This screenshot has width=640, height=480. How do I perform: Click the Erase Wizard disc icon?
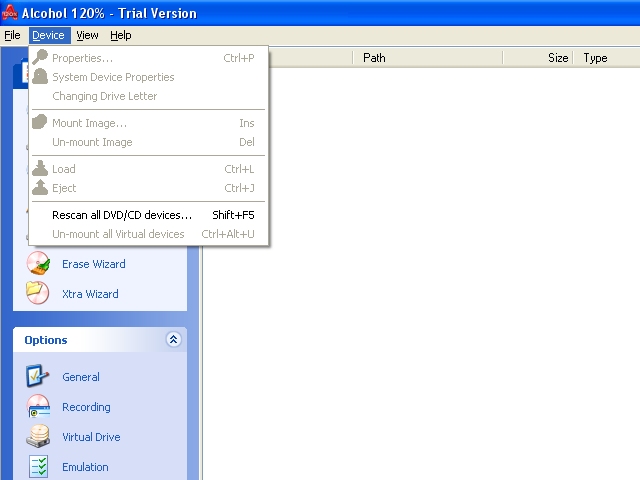pos(38,263)
